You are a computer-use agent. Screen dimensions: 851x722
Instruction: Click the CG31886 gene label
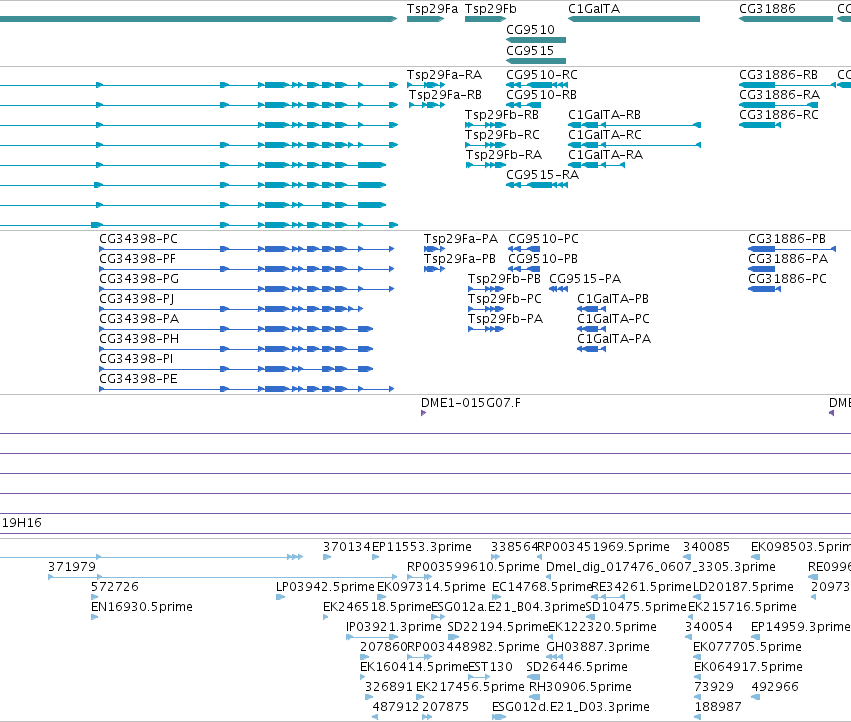tap(767, 9)
